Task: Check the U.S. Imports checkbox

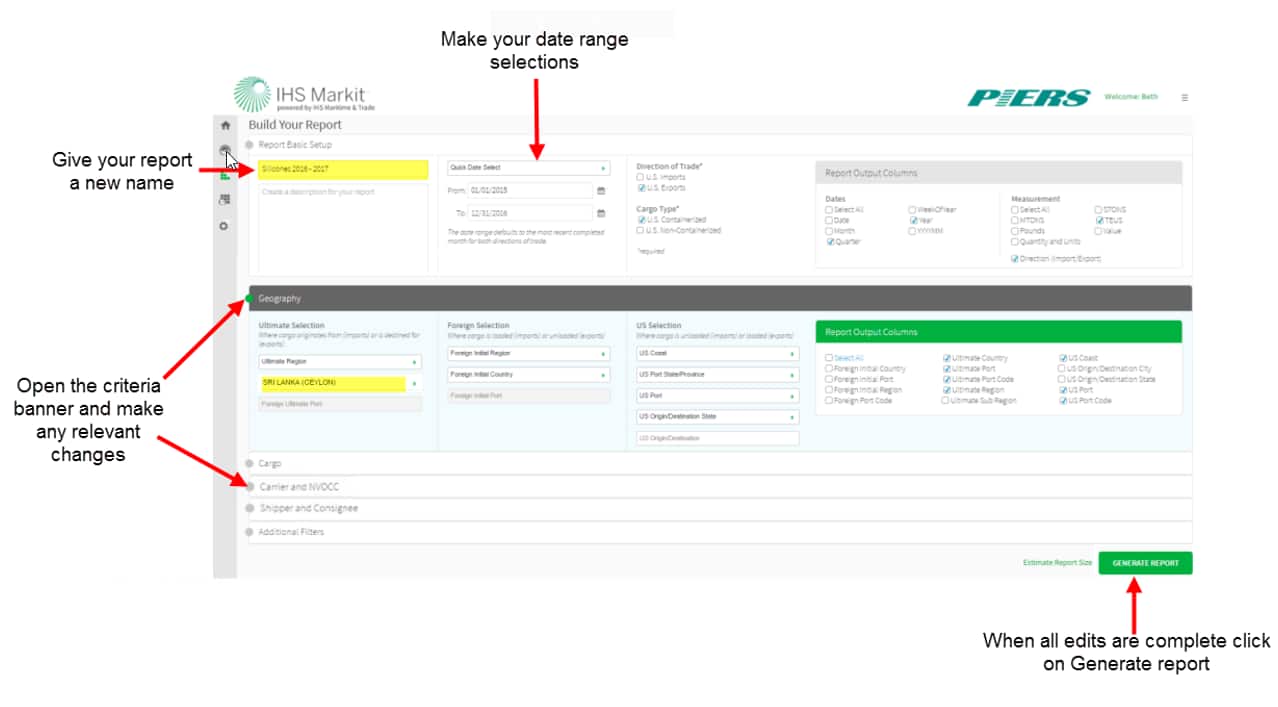Action: pos(641,177)
